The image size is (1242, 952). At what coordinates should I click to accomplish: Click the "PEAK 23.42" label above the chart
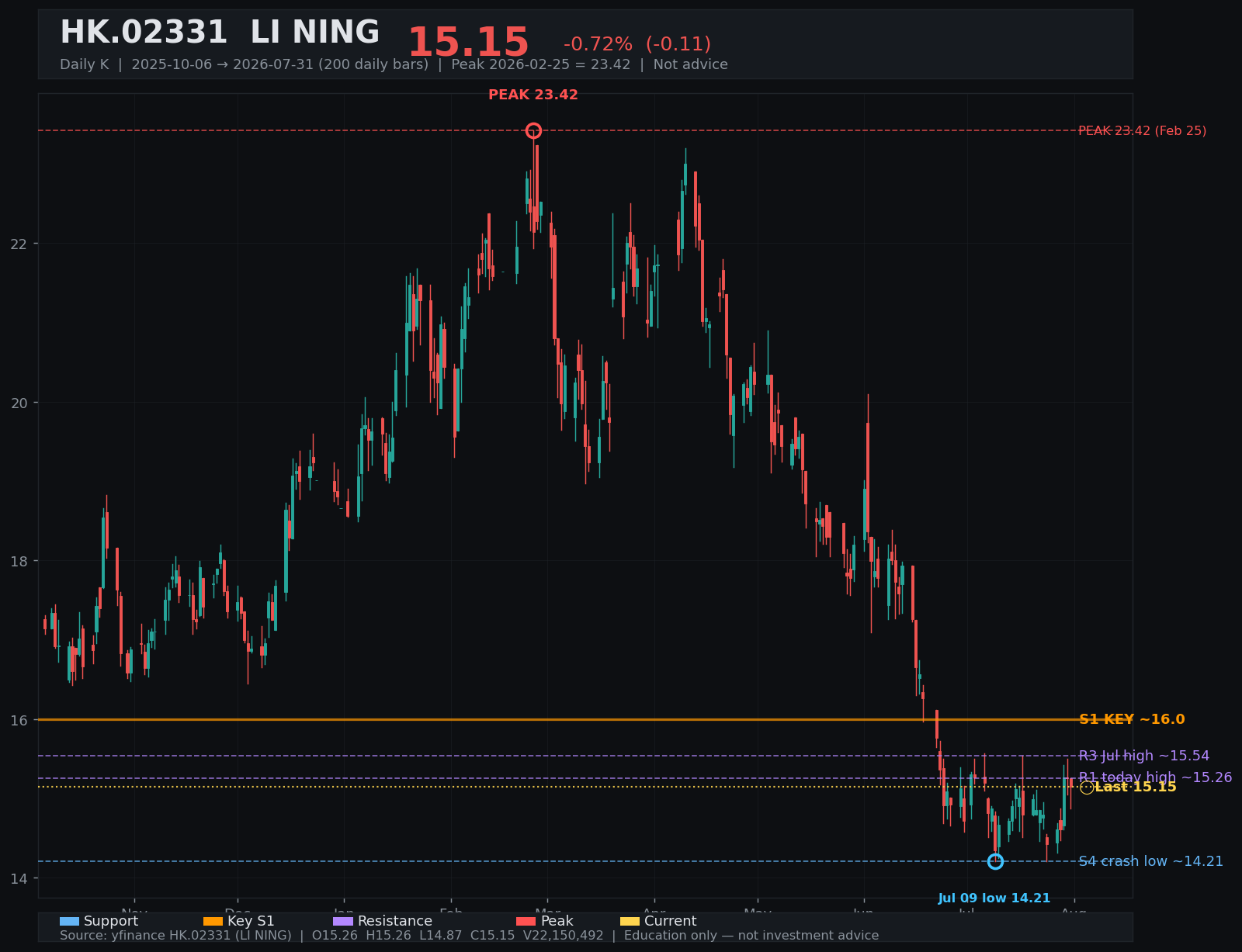pyautogui.click(x=533, y=95)
